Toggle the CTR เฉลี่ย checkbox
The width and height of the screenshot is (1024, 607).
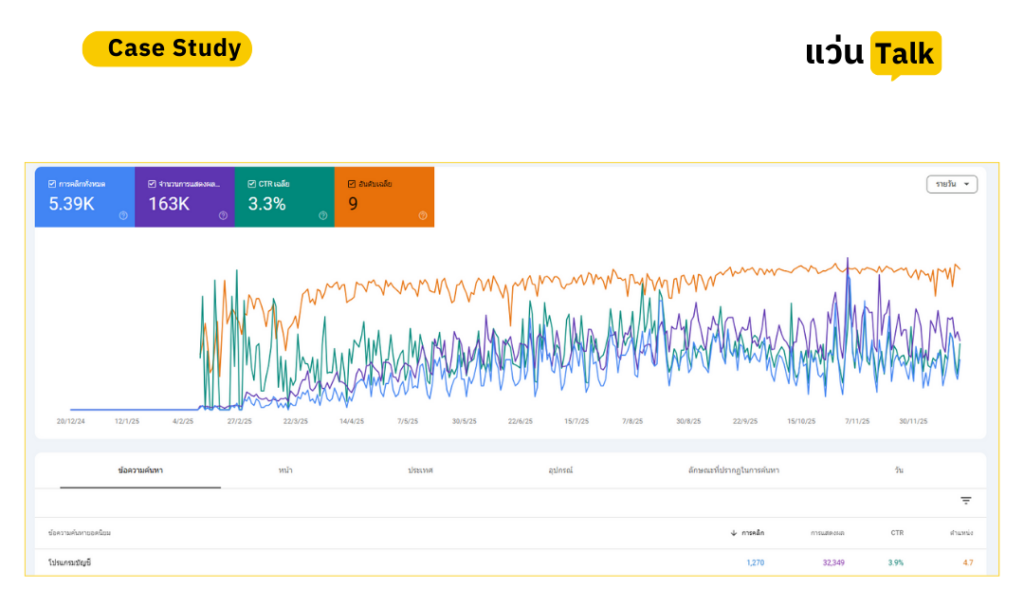251,184
